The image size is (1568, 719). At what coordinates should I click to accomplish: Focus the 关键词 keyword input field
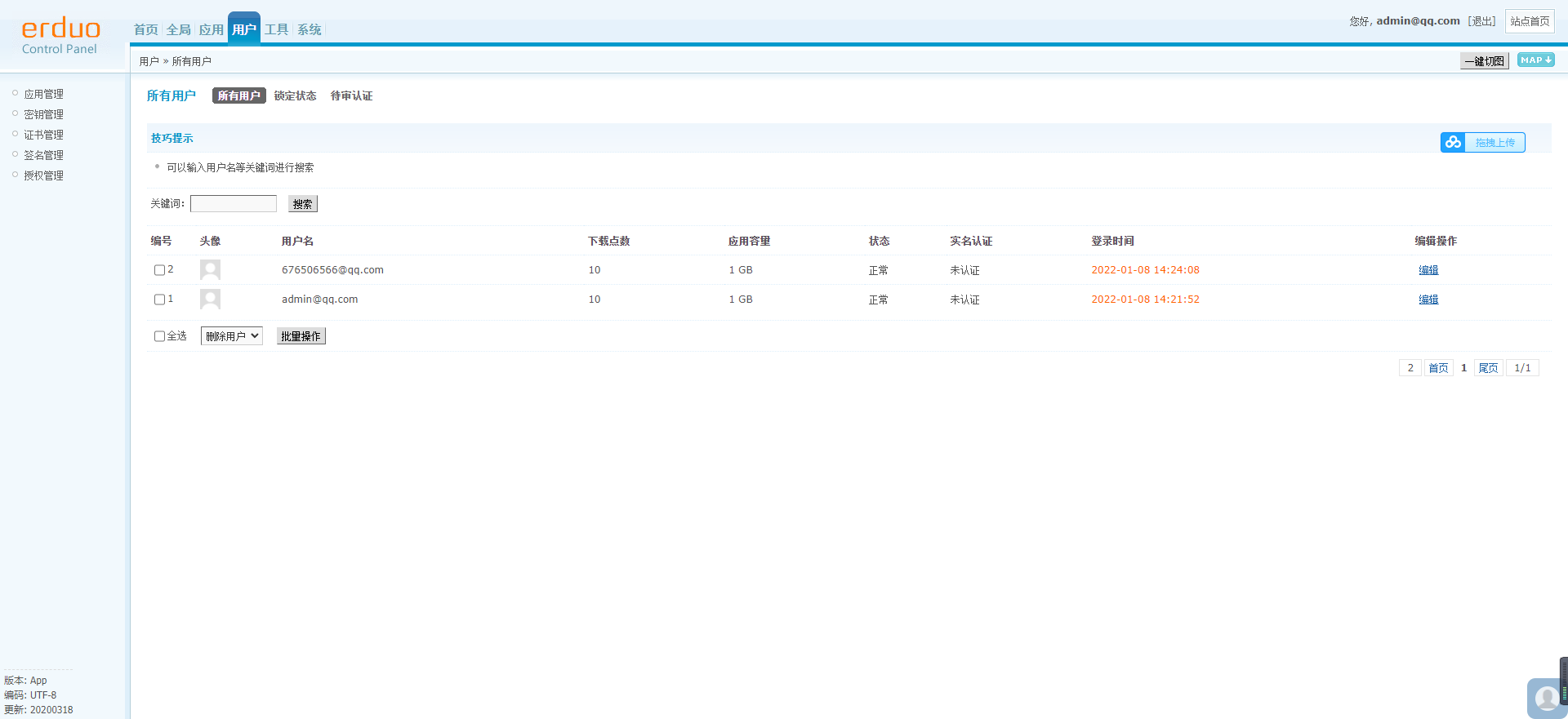[234, 204]
